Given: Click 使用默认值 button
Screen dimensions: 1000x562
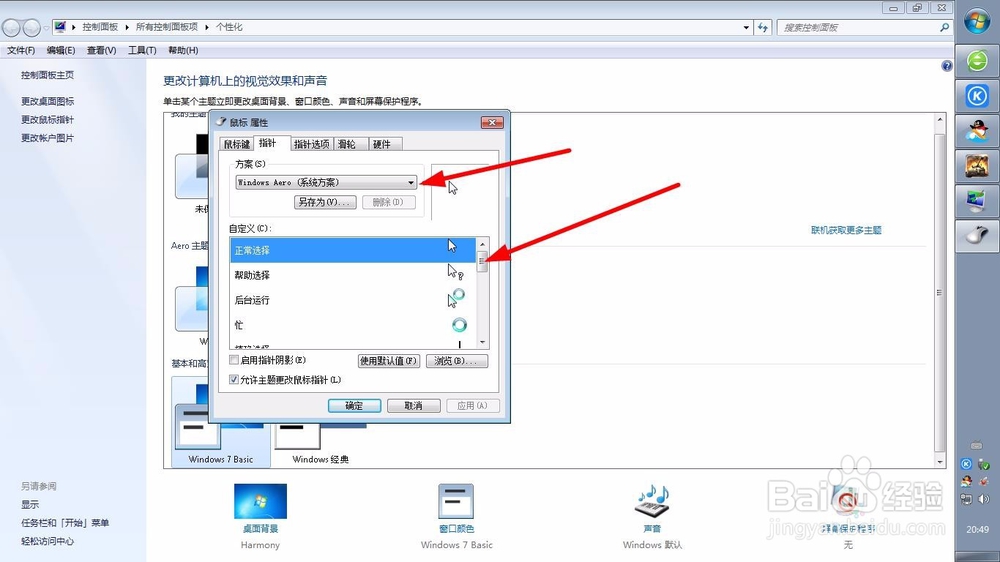Looking at the screenshot, I should click(x=388, y=361).
